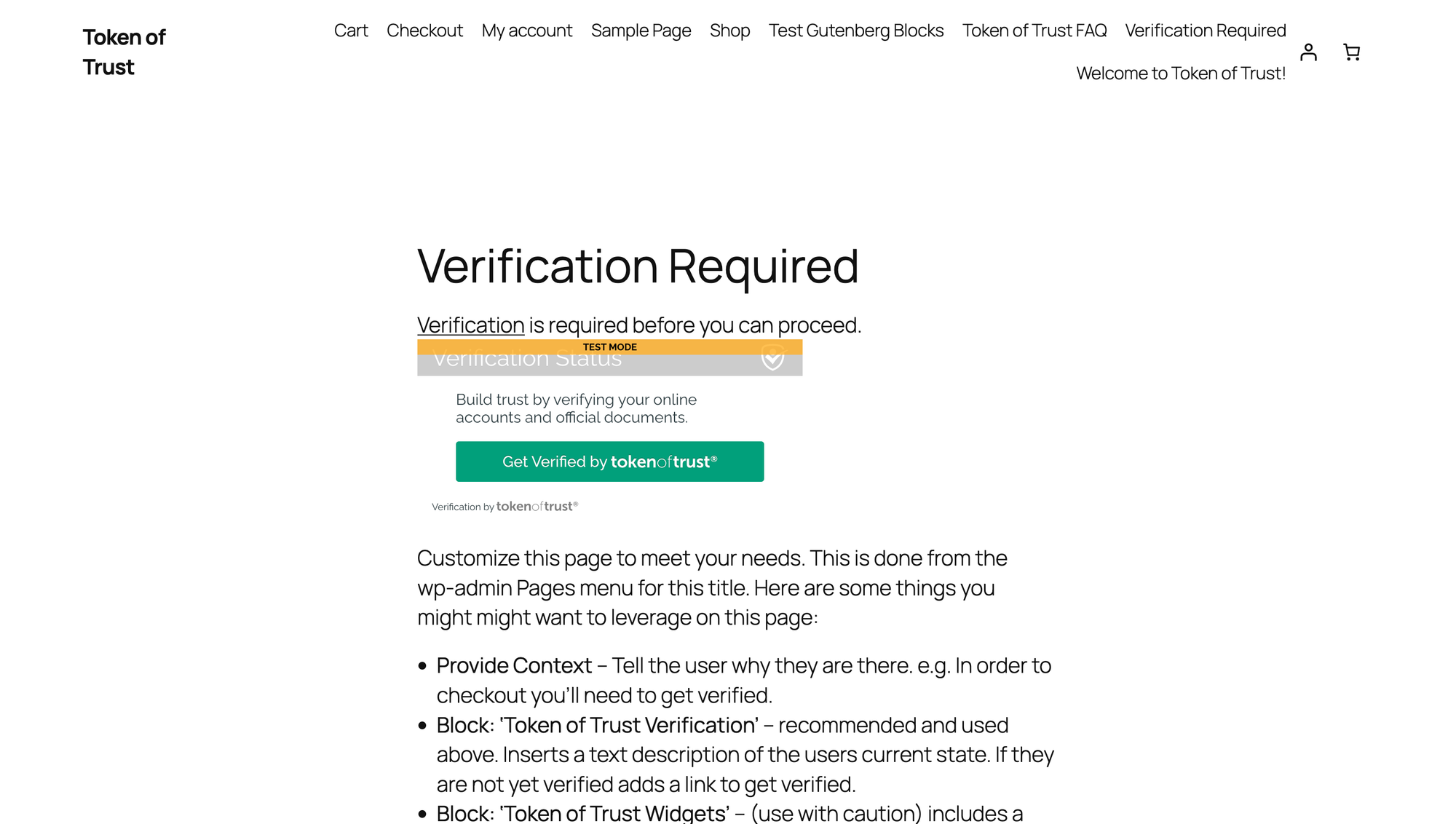Open the user account icon
This screenshot has height=824, width=1456.
[1308, 52]
